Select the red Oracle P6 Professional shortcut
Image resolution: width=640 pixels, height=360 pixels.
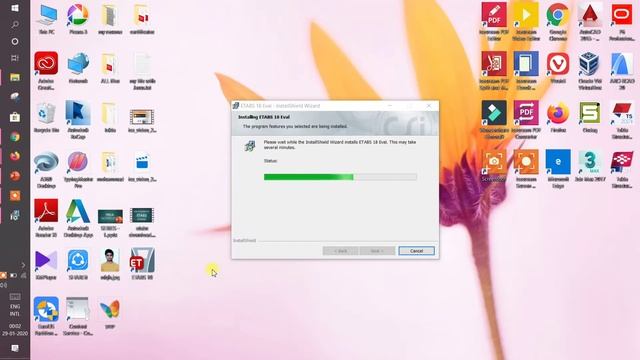622,22
